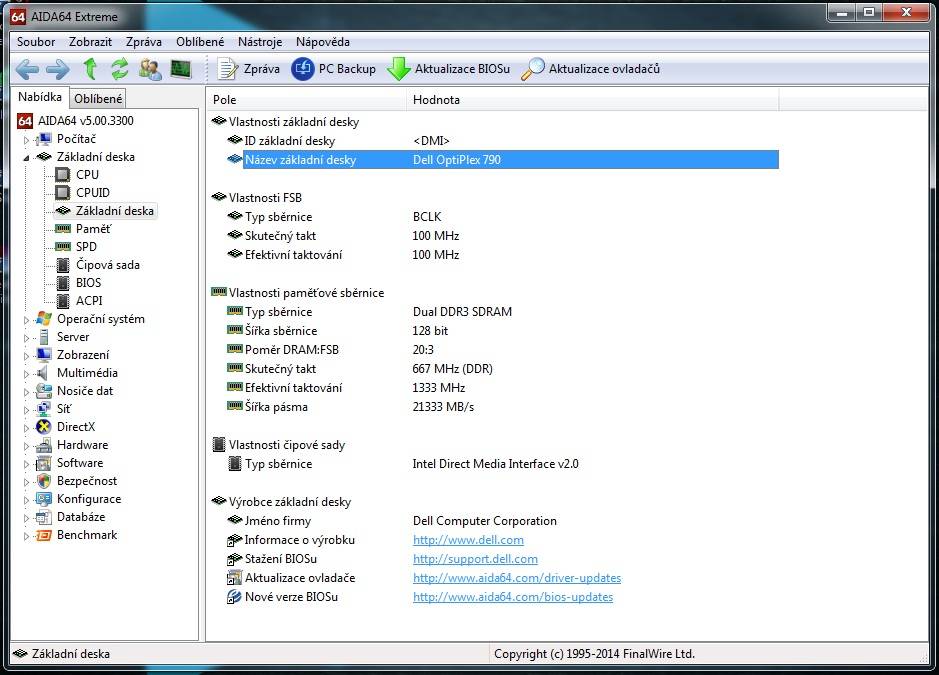
Task: Go up one level with green arrow
Action: click(90, 69)
